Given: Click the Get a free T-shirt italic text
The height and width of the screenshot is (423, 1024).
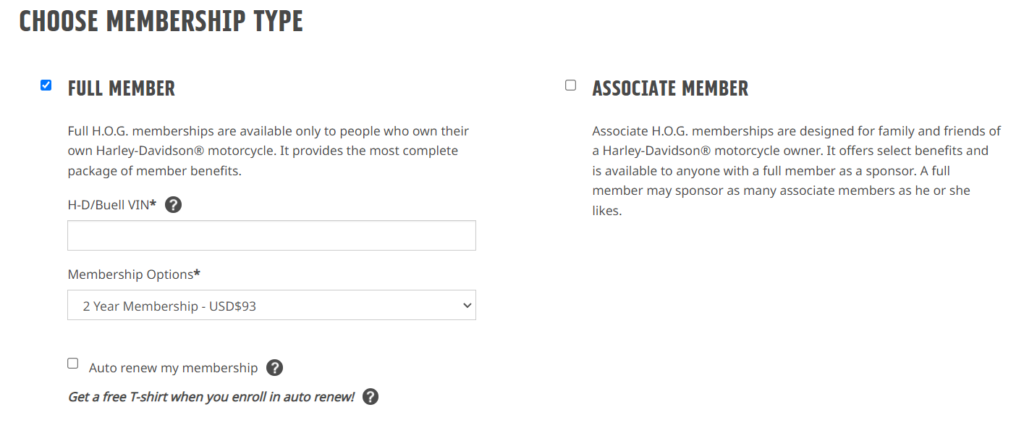Looking at the screenshot, I should [211, 396].
